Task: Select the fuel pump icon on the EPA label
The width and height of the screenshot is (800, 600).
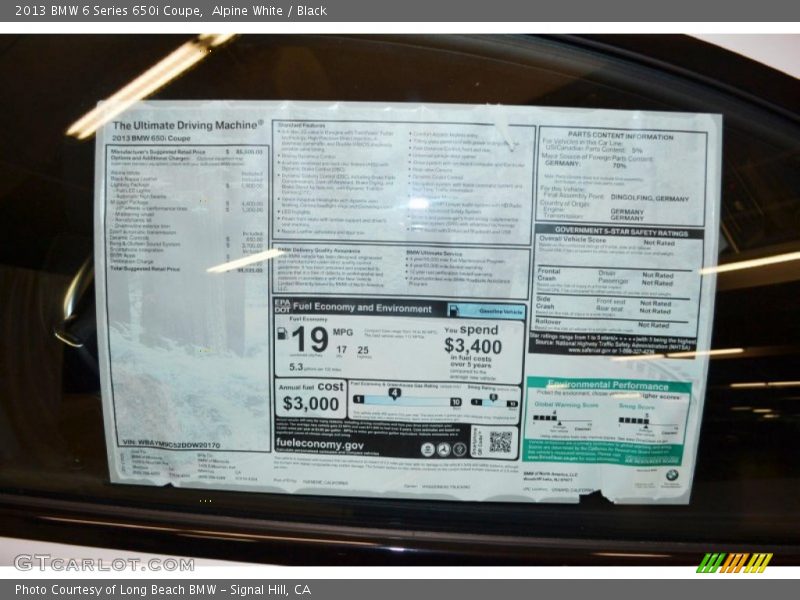Action: pos(281,335)
